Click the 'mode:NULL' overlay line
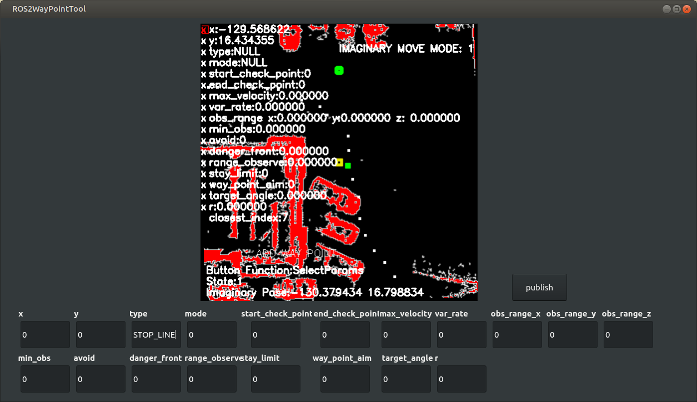 [238, 63]
